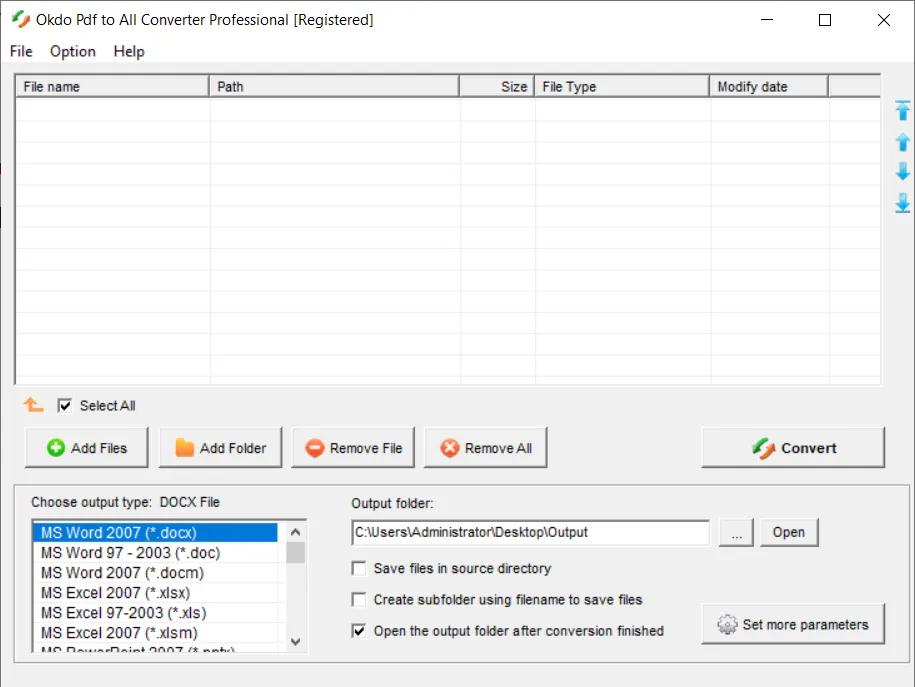The image size is (915, 687).
Task: Maximize the converter window
Action: (825, 20)
